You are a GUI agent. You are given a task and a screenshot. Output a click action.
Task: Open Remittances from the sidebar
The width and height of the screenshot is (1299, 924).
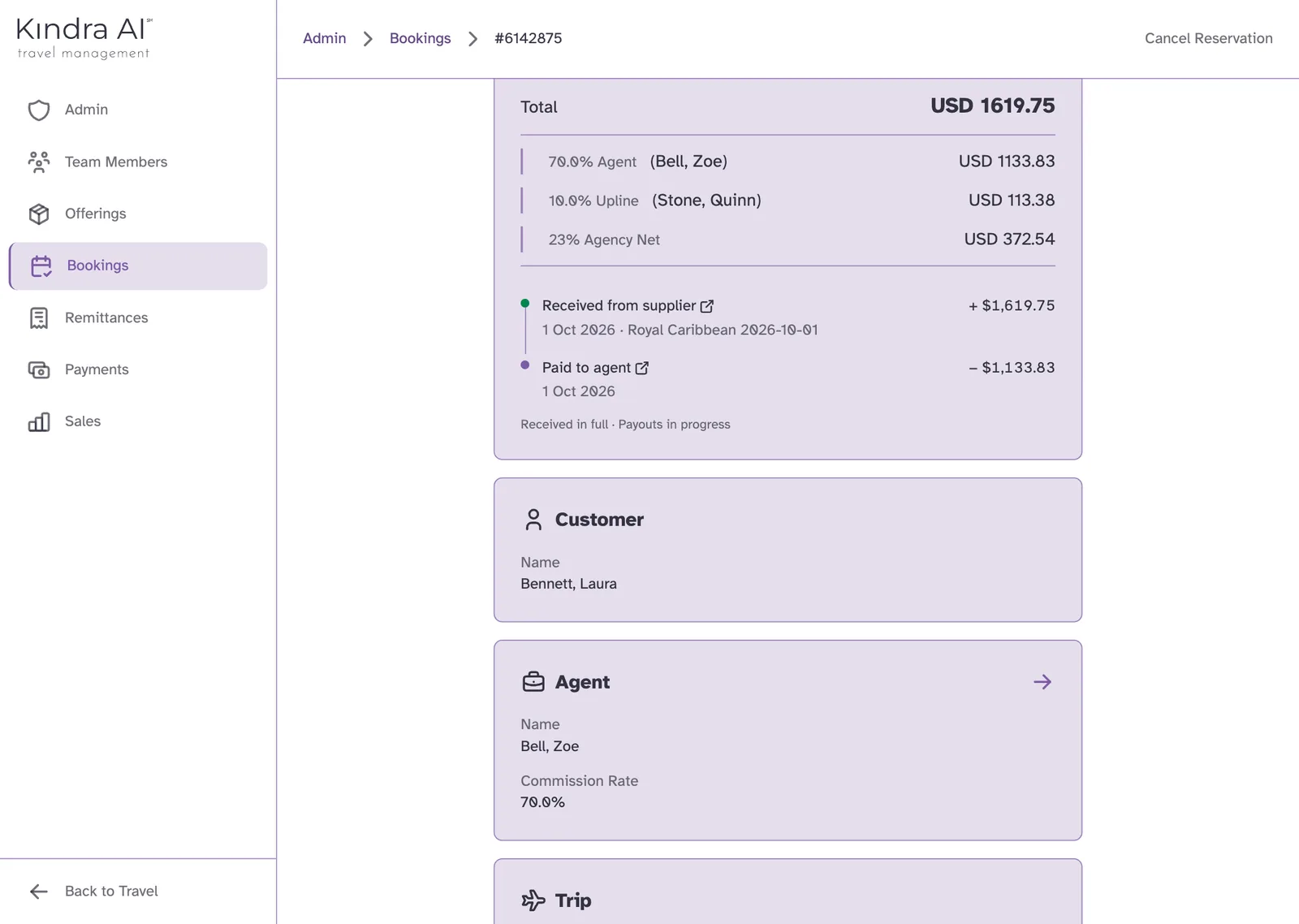(138, 317)
